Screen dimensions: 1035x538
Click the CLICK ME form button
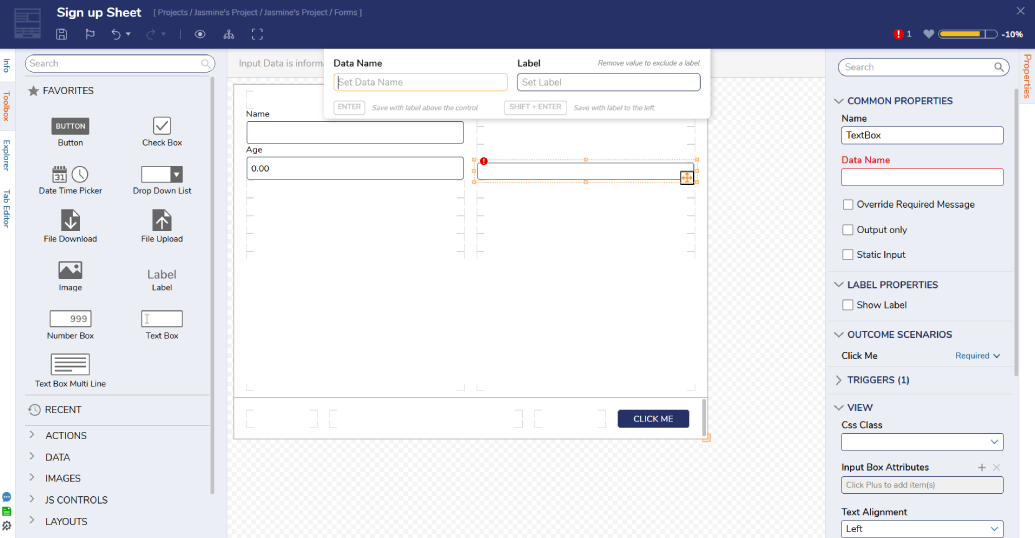pos(653,419)
